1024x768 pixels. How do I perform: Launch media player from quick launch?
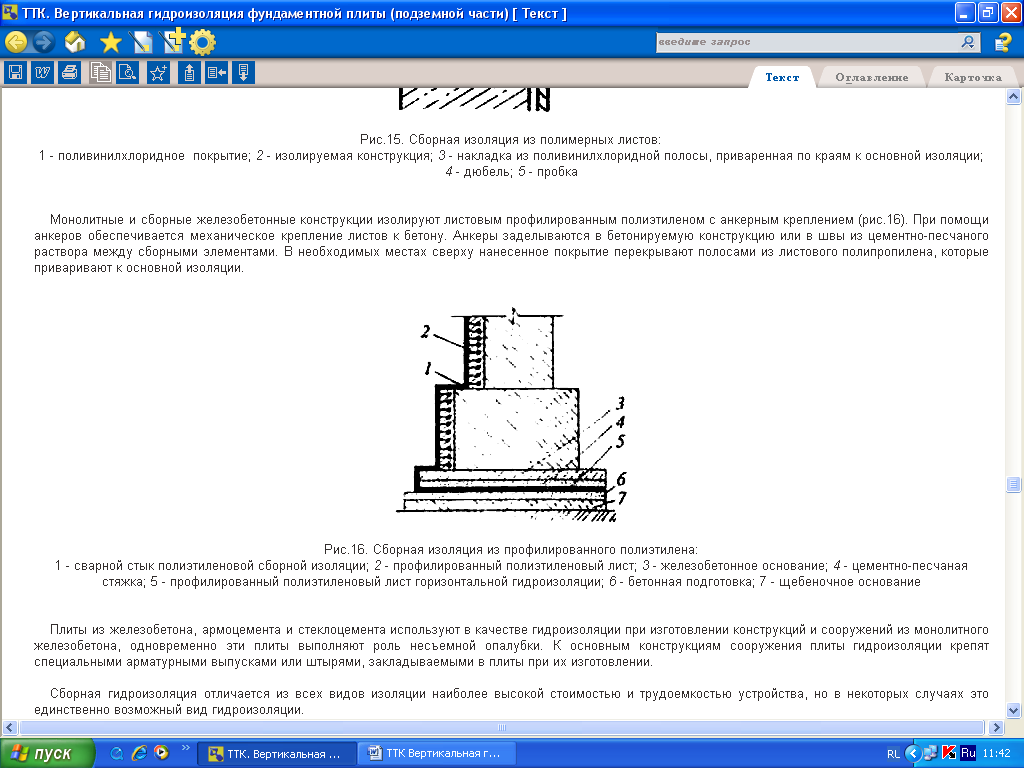tap(161, 753)
